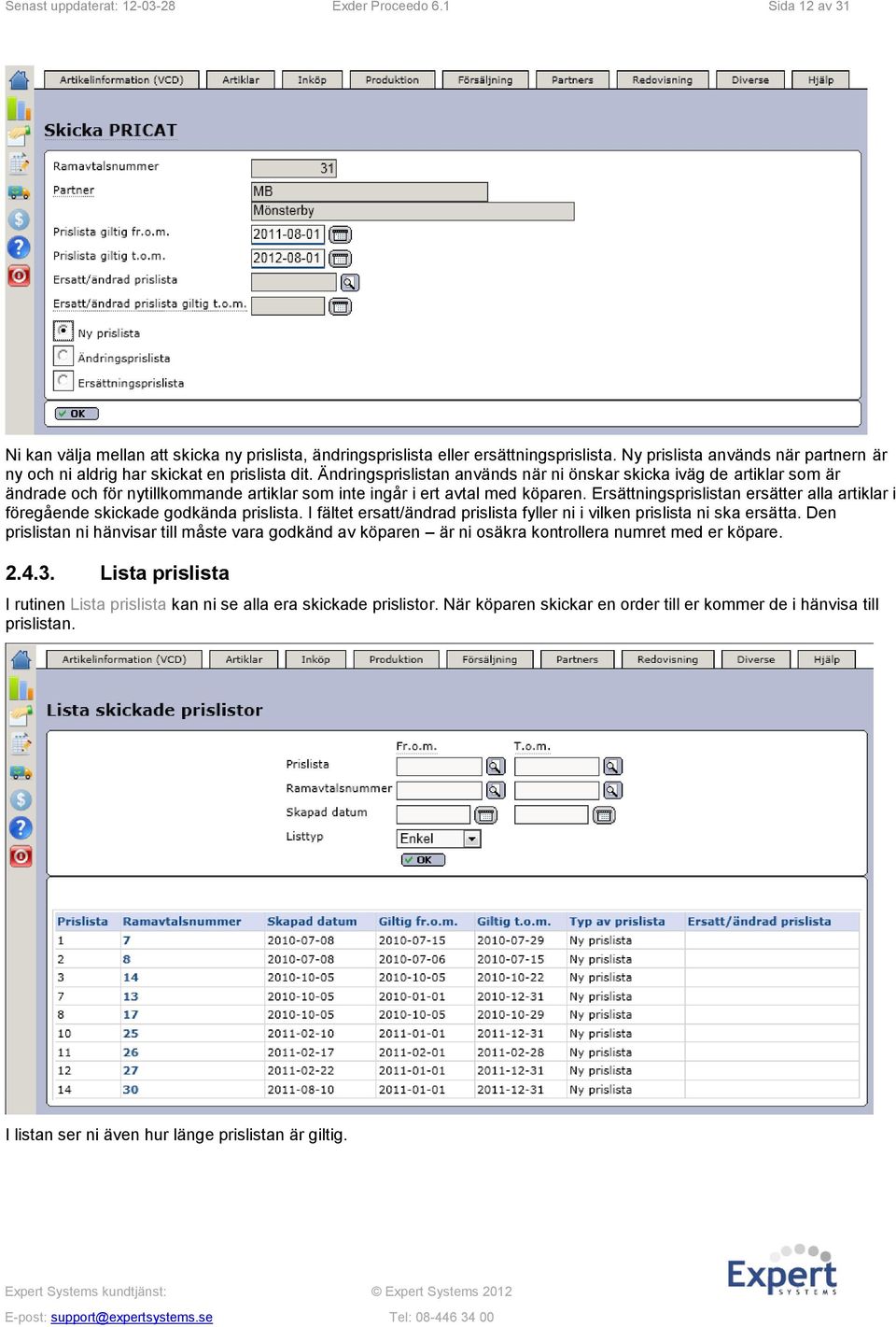This screenshot has width=896, height=1327.
Task: Open calendar for Skapad datum Fr.o.m.
Action: [485, 815]
